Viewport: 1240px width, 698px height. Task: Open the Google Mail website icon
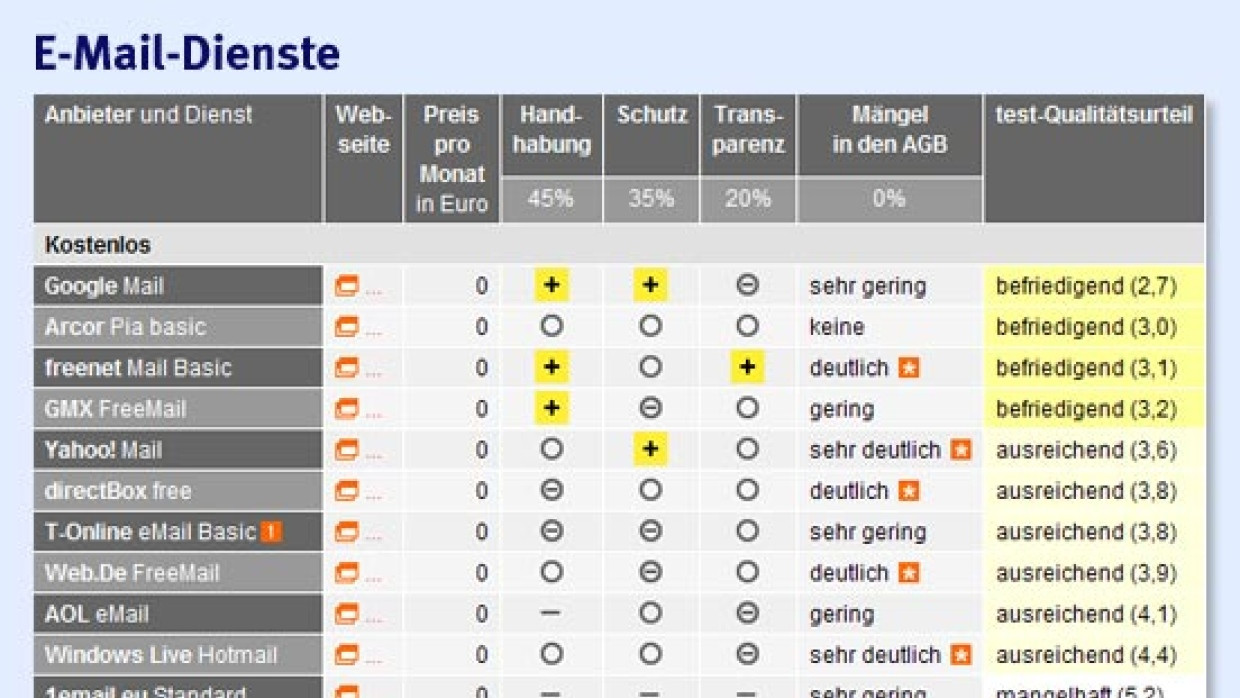(x=346, y=286)
